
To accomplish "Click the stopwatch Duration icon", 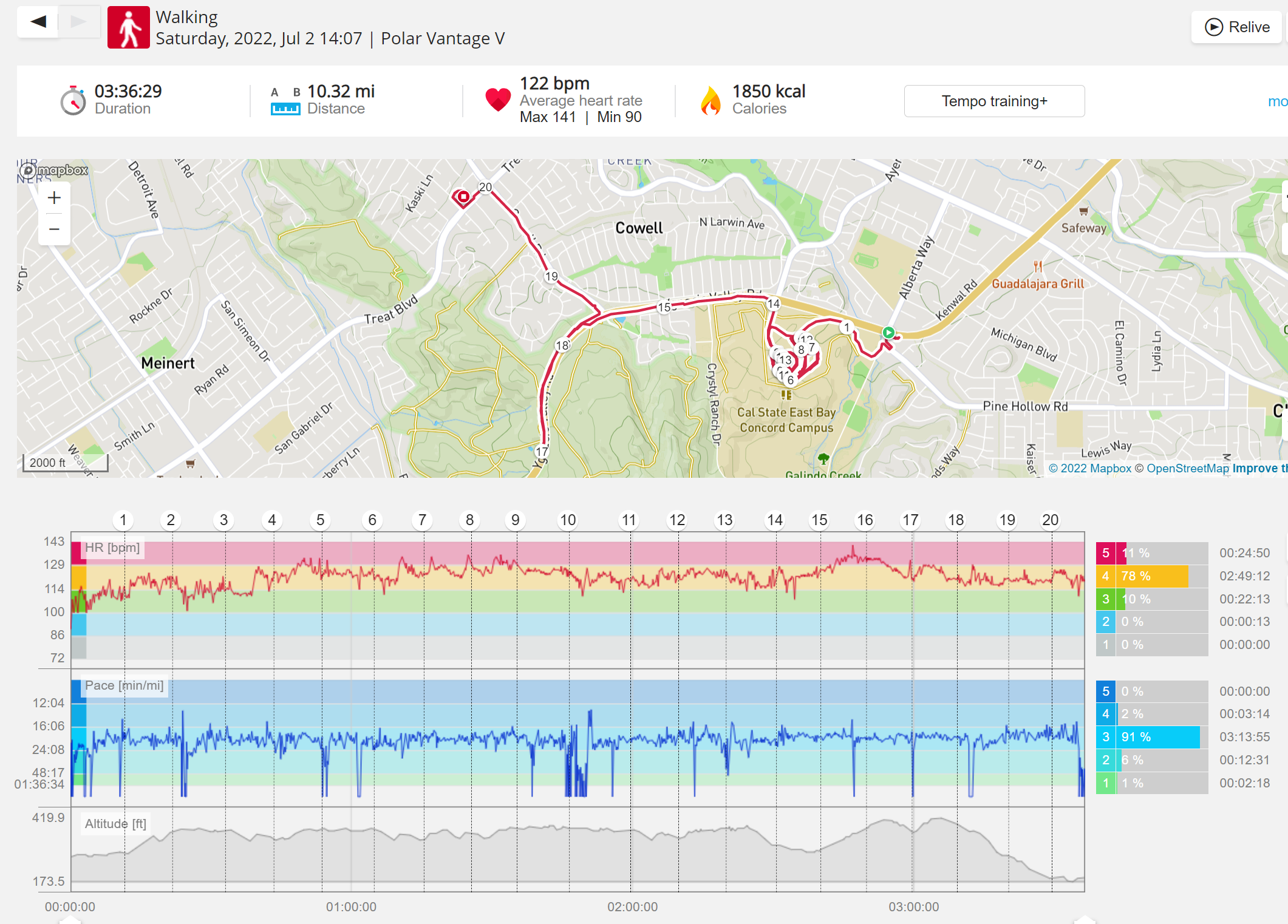I will click(73, 100).
